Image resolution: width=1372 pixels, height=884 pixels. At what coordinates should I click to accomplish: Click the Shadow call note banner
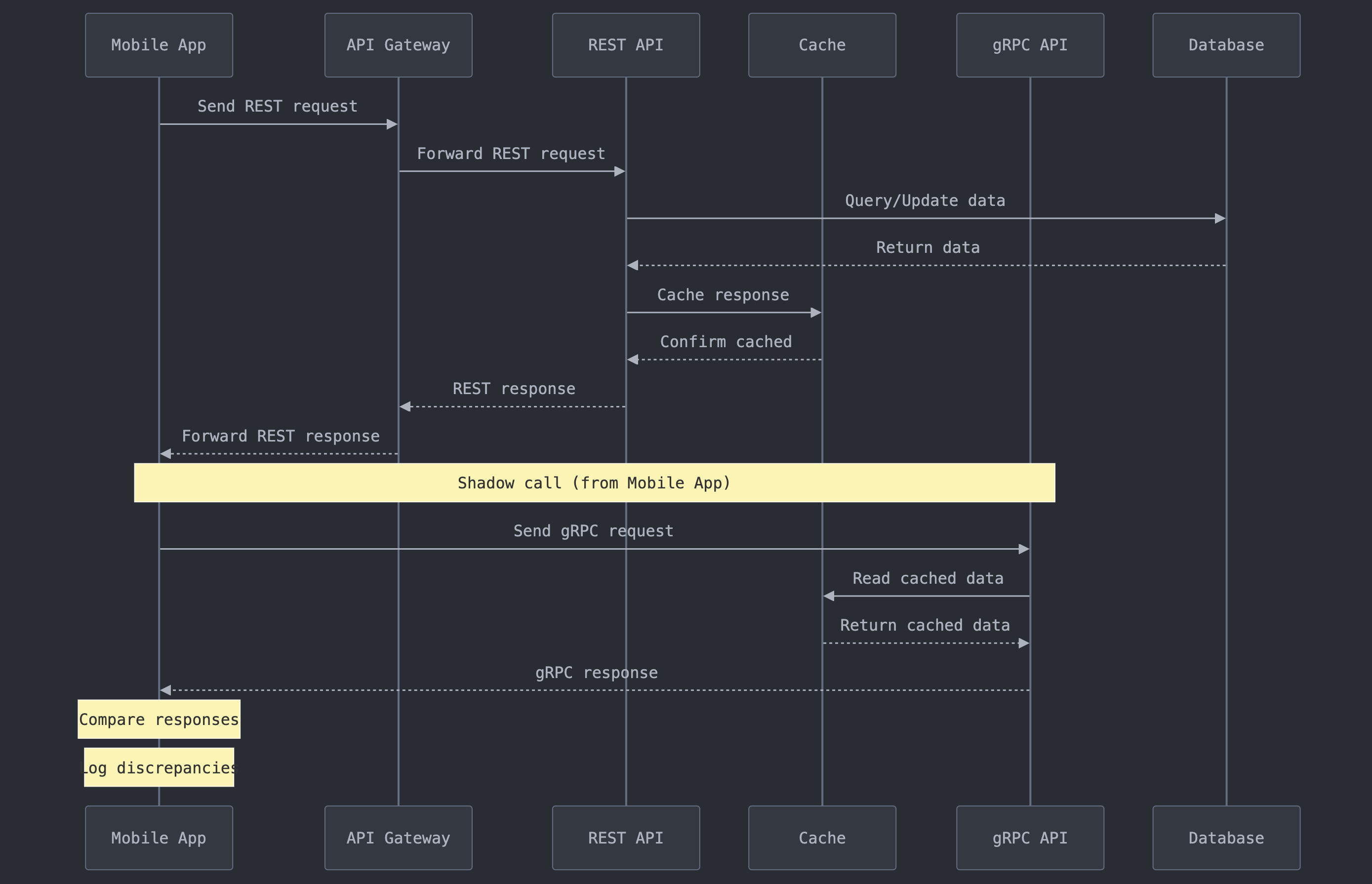click(594, 483)
